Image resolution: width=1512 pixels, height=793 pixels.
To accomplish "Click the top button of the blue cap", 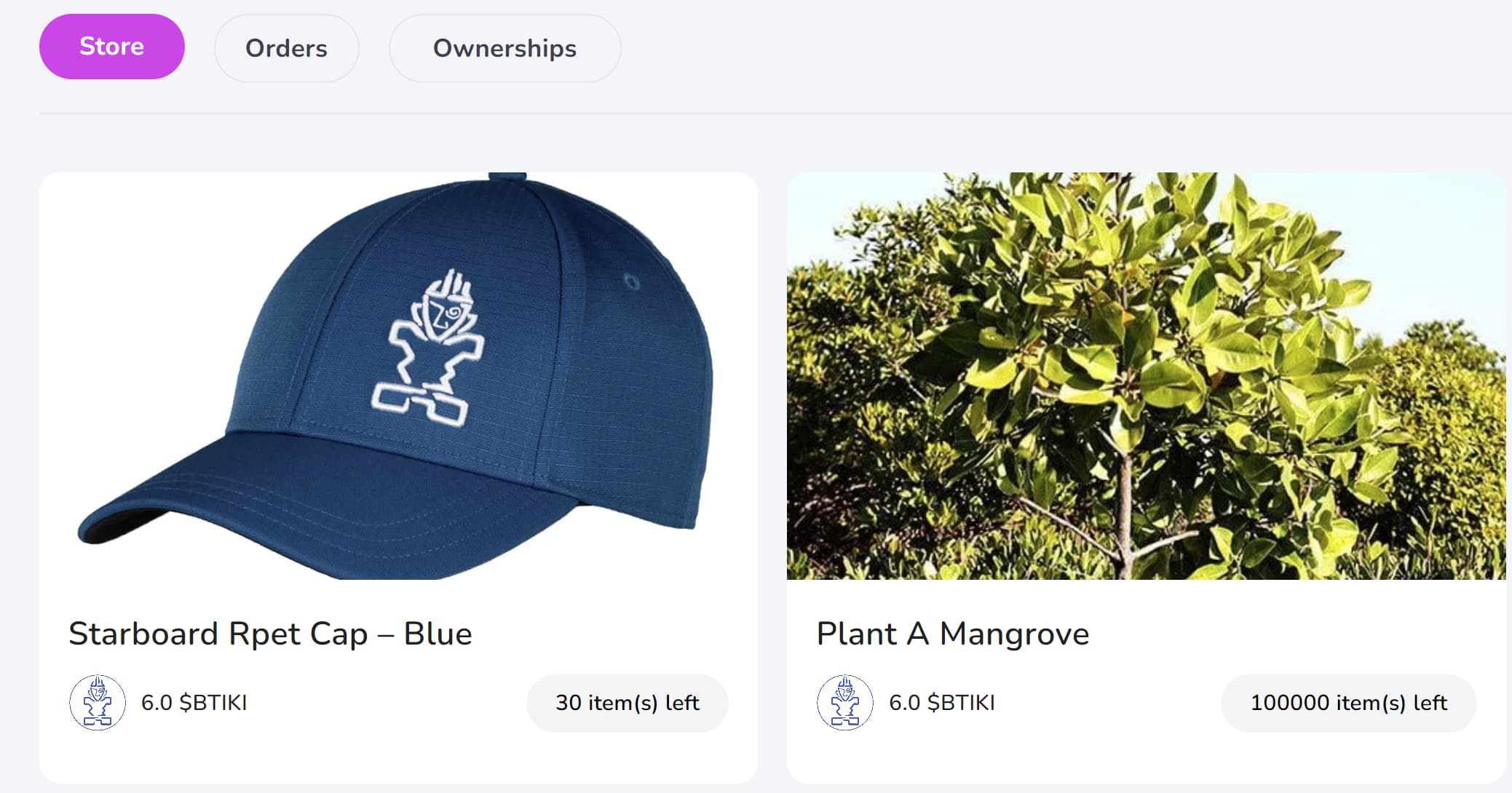I will (x=507, y=177).
